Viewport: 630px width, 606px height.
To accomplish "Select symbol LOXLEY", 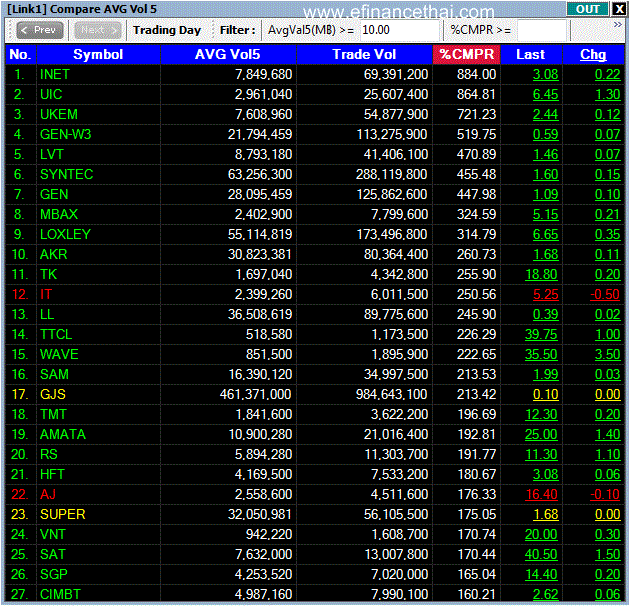I will (x=65, y=234).
